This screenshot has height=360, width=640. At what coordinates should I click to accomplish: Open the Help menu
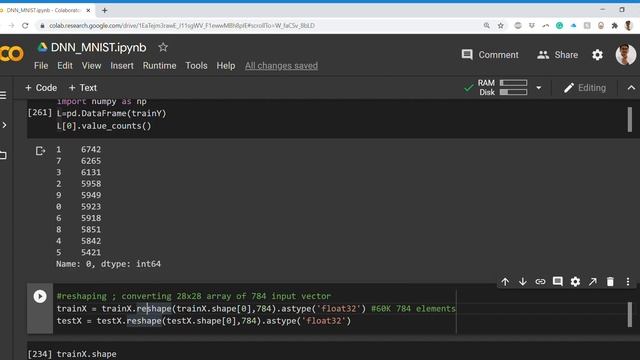point(226,66)
